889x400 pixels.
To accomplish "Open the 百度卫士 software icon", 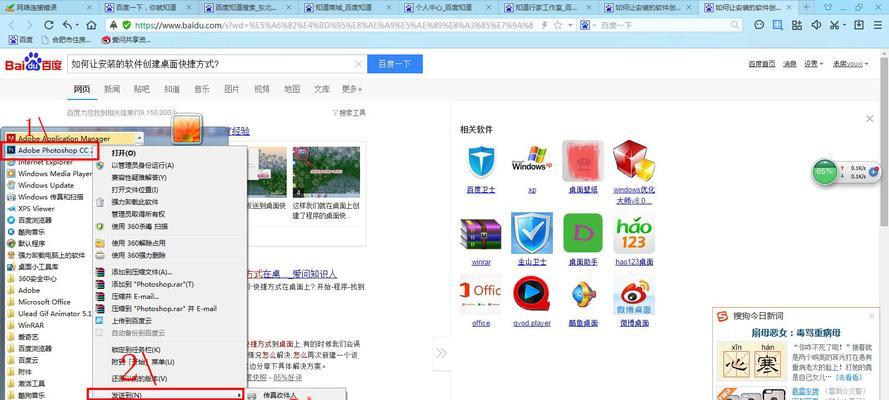I will click(x=481, y=161).
